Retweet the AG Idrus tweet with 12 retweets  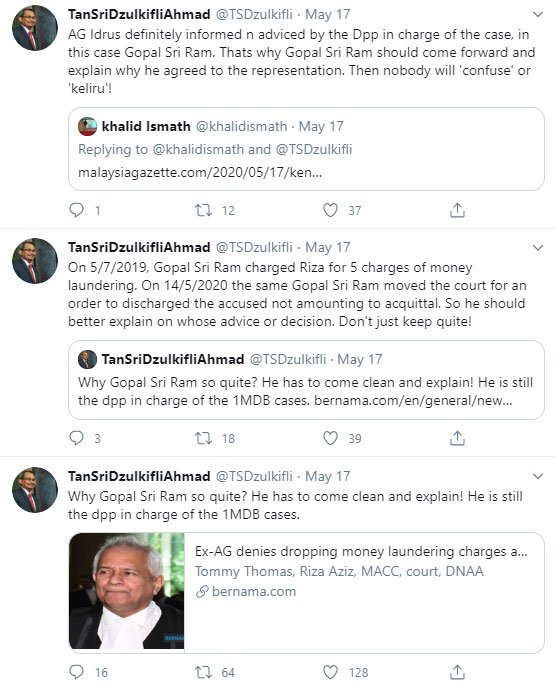point(204,210)
